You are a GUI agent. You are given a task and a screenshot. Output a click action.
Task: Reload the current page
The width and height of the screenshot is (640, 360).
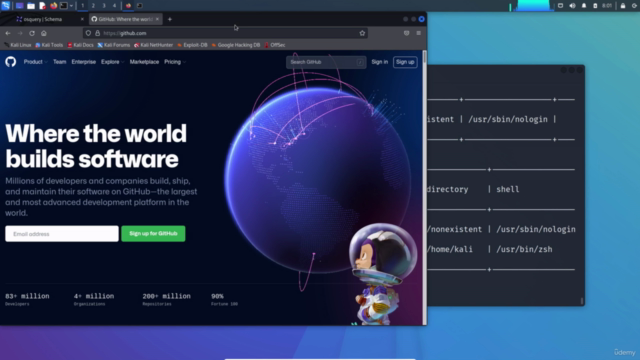pos(32,33)
